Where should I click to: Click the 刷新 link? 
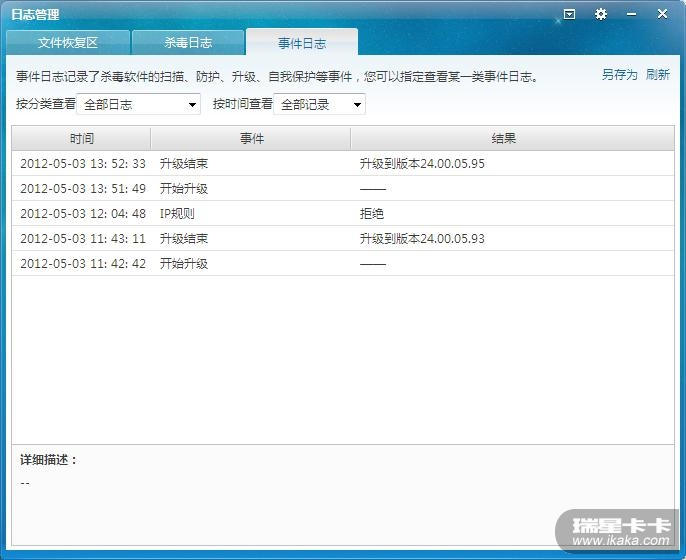pyautogui.click(x=658, y=75)
